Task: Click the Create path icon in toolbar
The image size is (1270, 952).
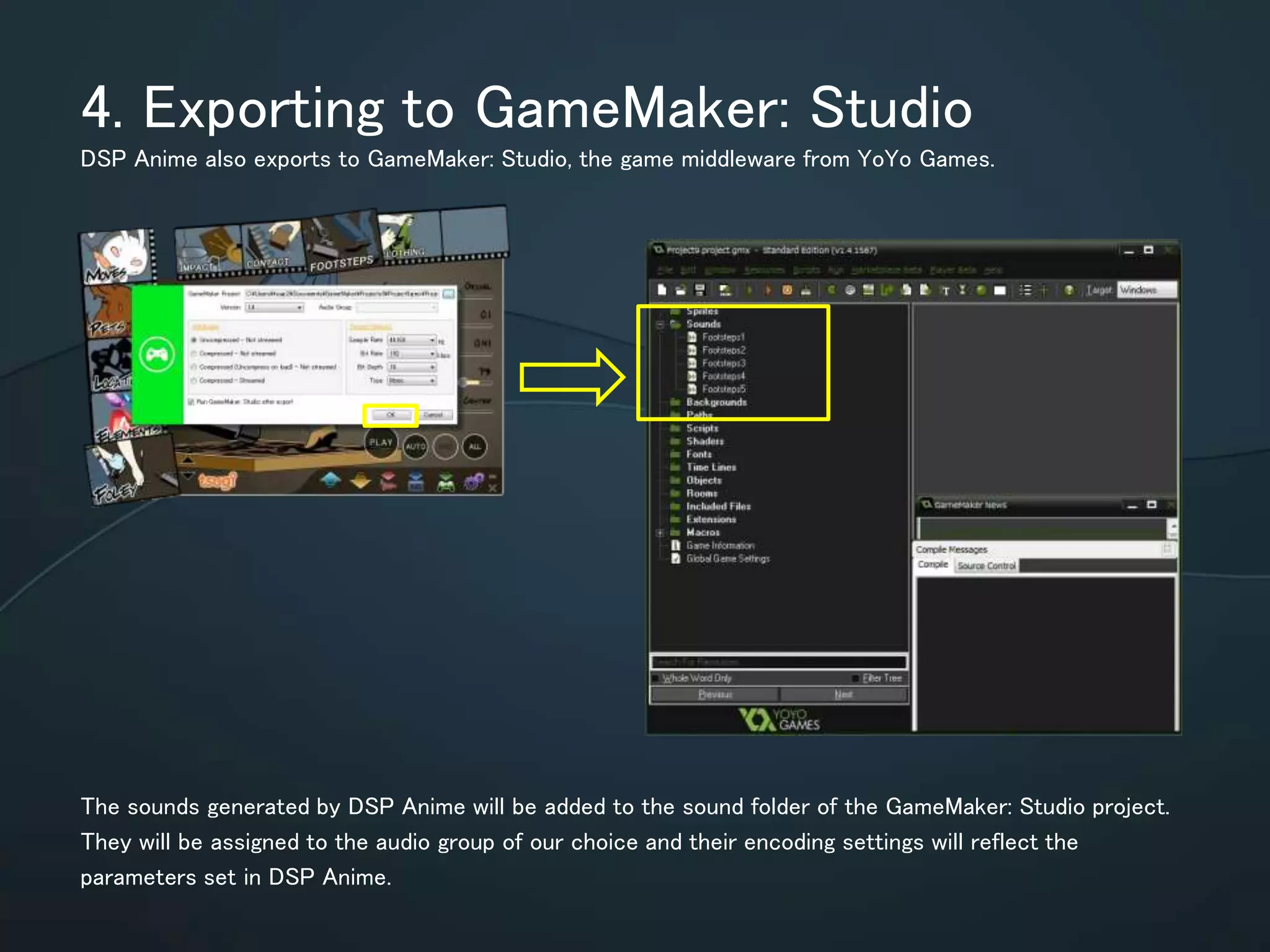Action: (x=887, y=289)
